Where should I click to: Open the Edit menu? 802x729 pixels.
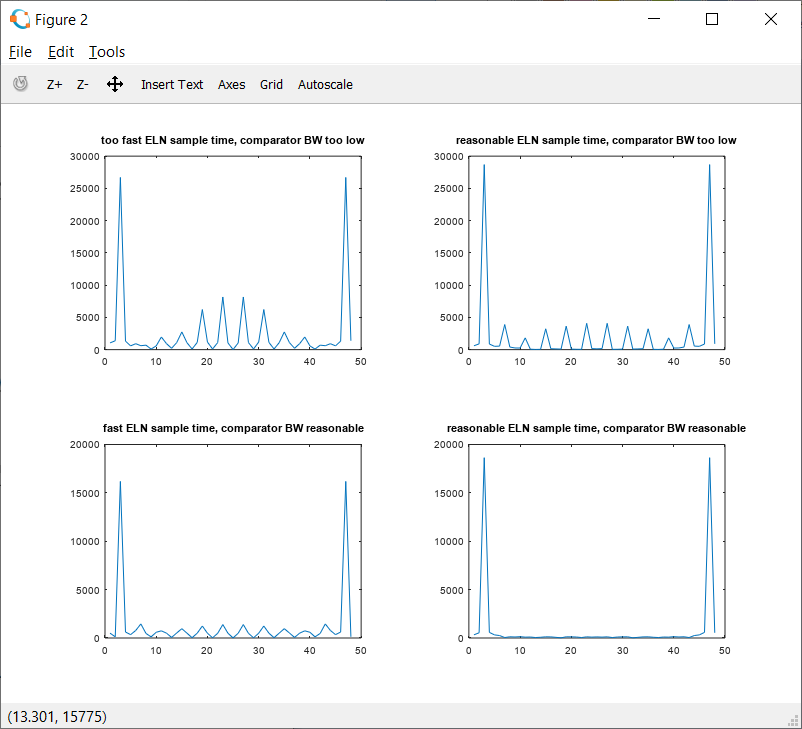60,52
